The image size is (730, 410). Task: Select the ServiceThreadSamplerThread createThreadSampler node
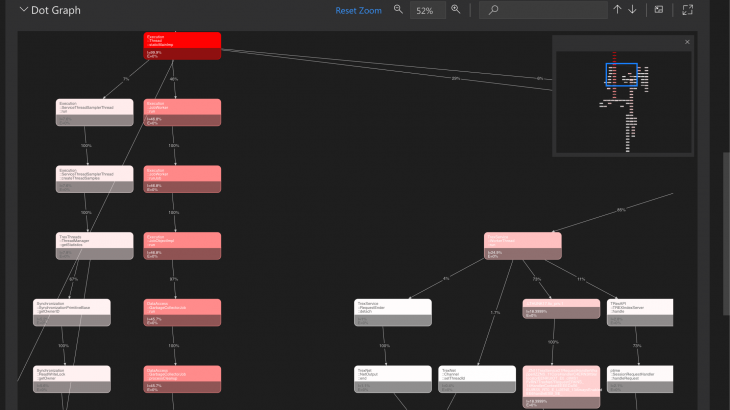coord(94,179)
